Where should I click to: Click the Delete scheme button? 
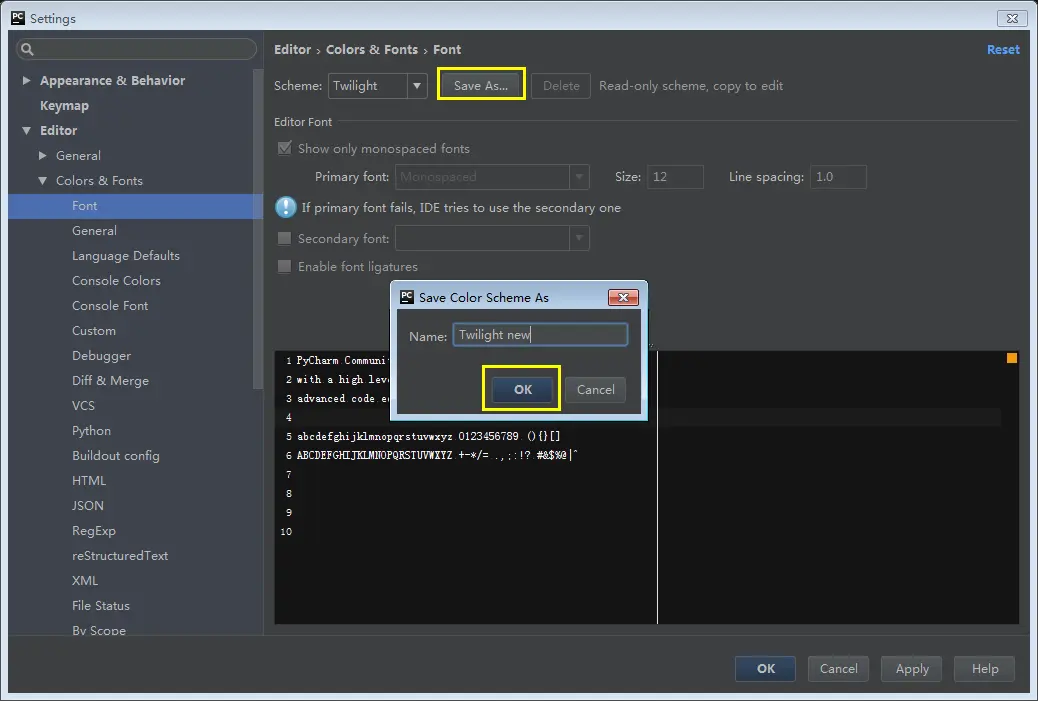point(561,85)
